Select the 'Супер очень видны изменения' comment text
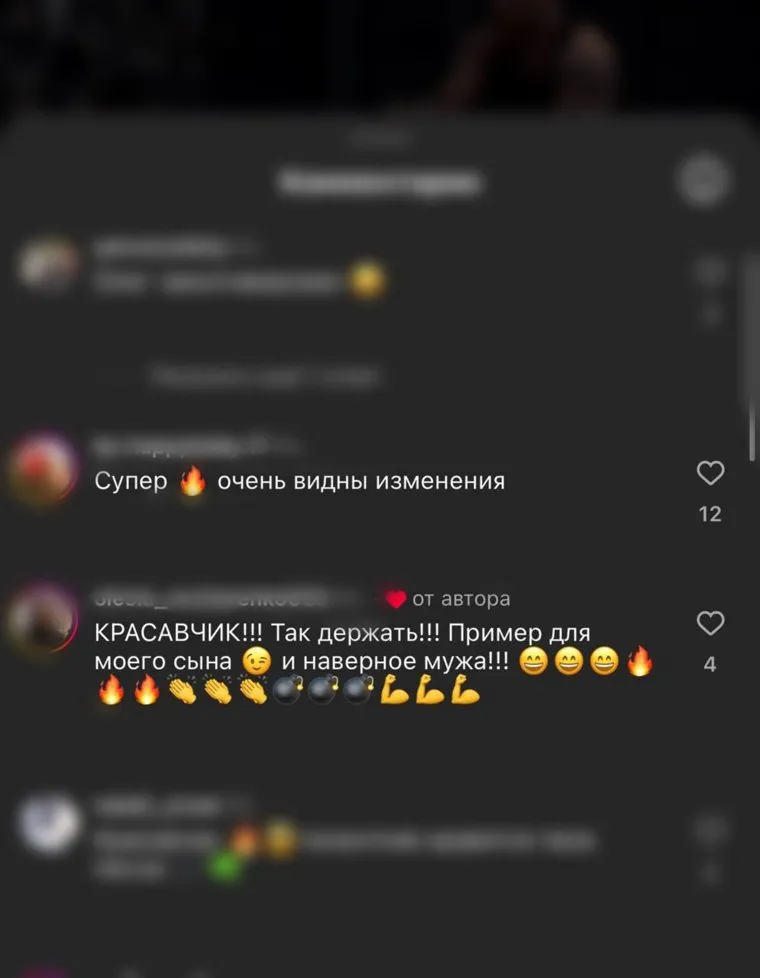Viewport: 760px width, 978px height. point(300,482)
